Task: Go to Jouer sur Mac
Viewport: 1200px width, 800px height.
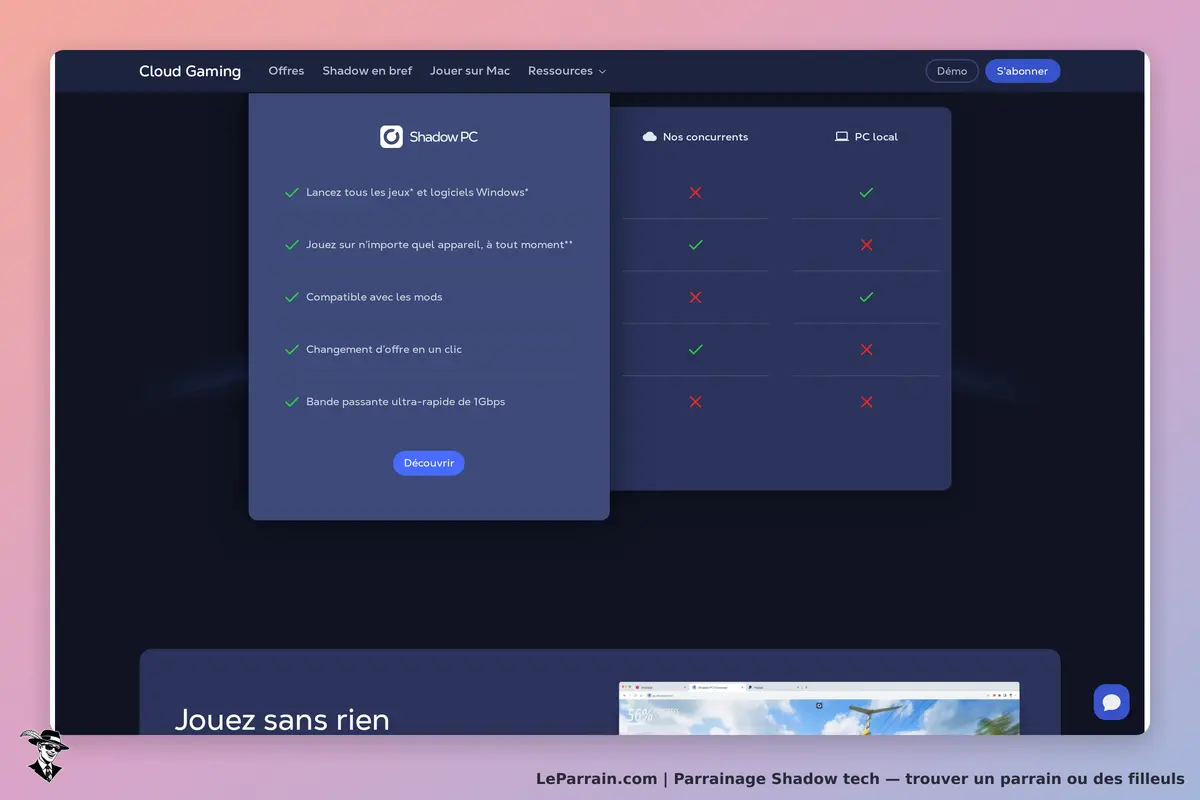Action: pos(470,71)
